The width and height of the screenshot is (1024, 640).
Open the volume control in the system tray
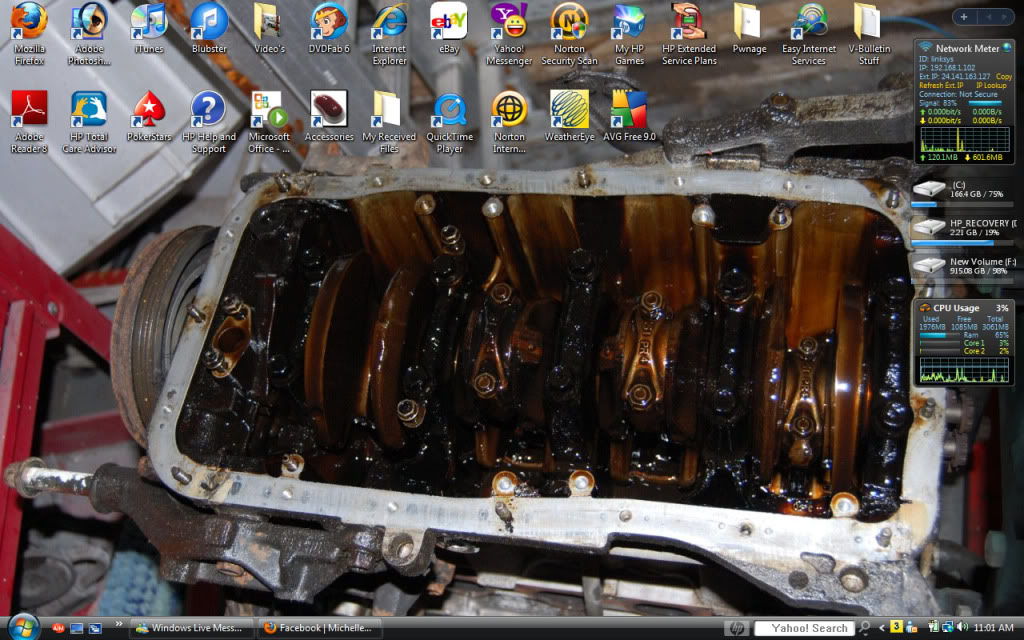961,628
